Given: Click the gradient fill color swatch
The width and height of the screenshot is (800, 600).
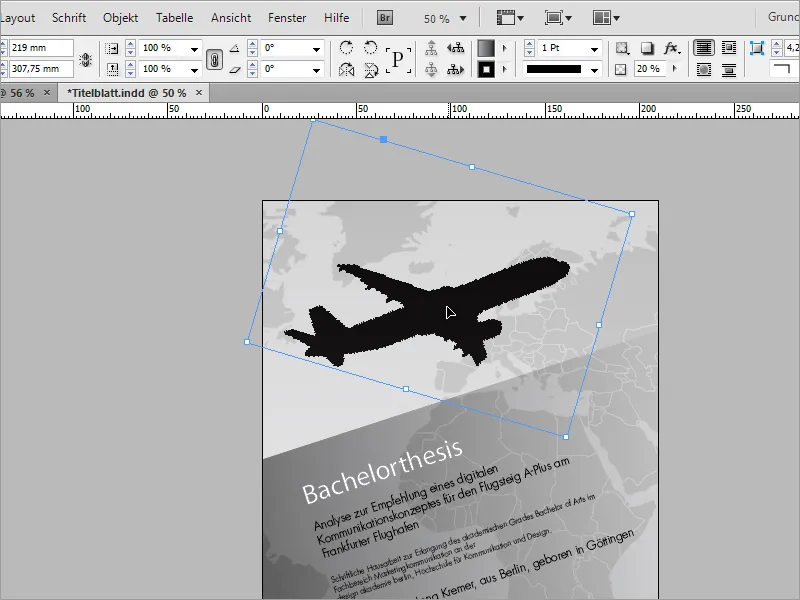Looking at the screenshot, I should [486, 48].
